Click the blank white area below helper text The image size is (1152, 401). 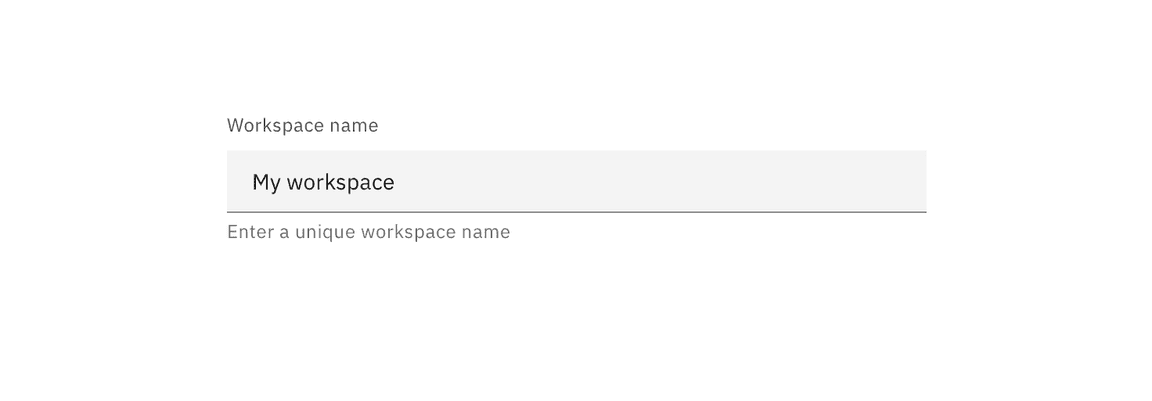click(x=576, y=320)
